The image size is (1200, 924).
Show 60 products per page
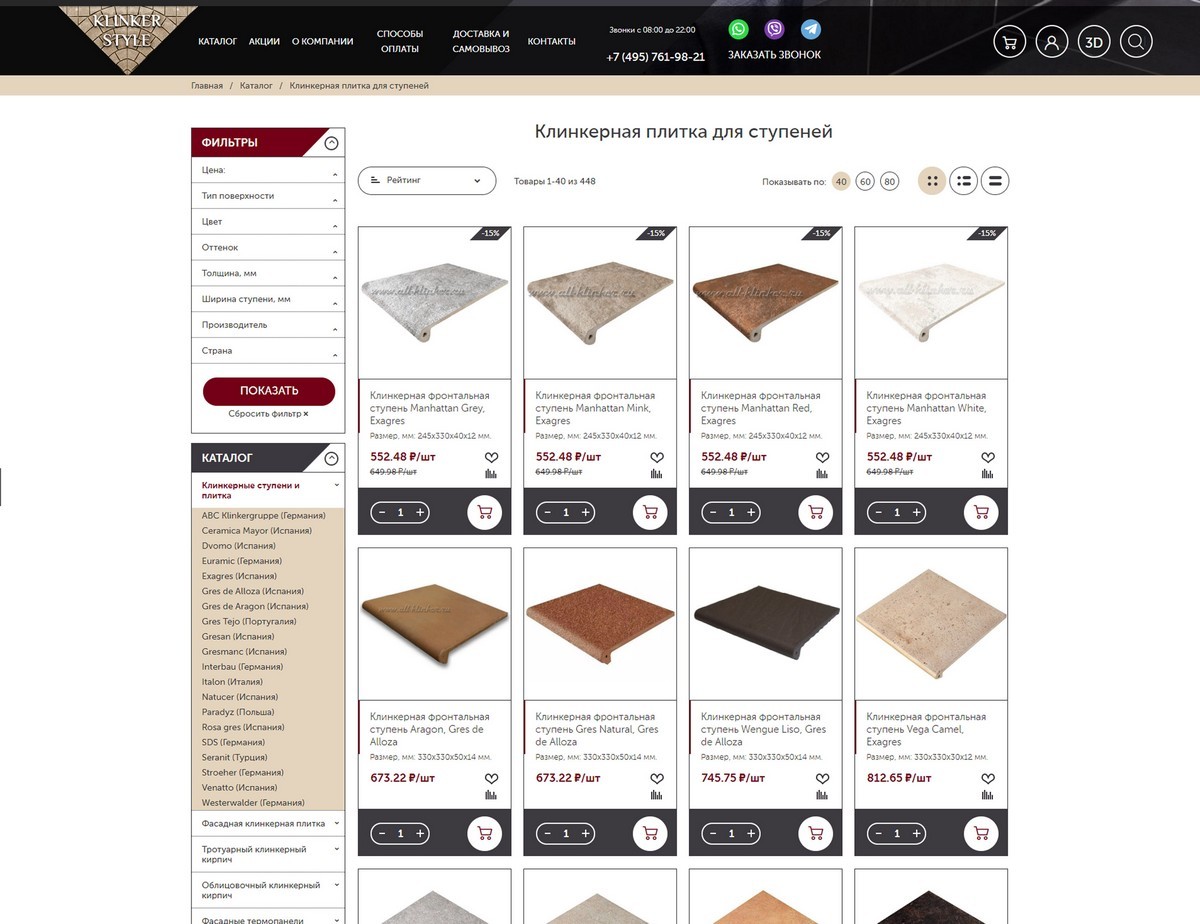[865, 182]
